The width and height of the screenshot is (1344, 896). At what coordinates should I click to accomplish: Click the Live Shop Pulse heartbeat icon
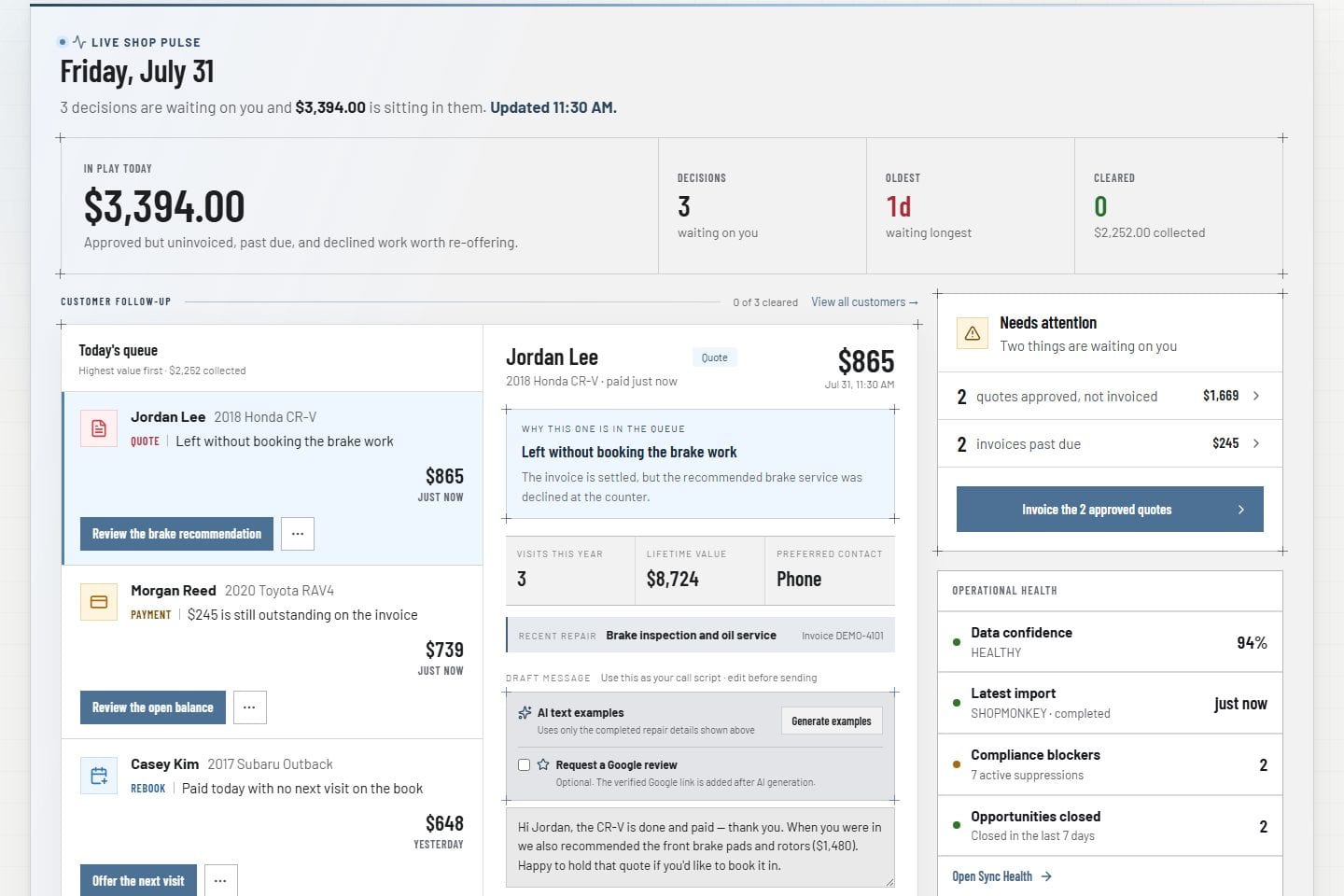[79, 42]
